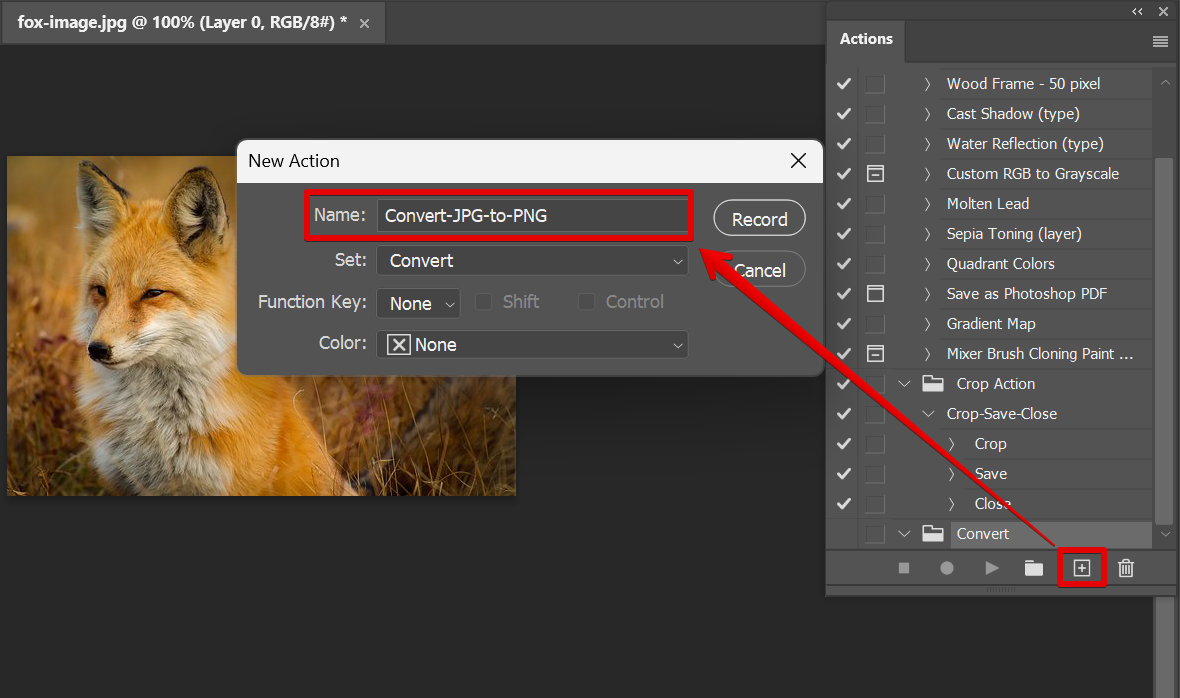Open the Function Key dropdown
This screenshot has height=698, width=1180.
tap(418, 303)
